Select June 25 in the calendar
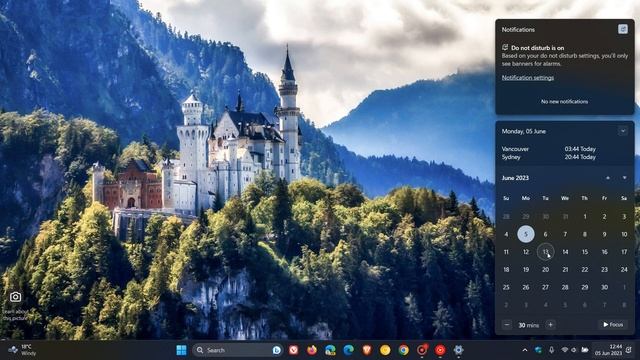Screen dimensions: 640x360 tap(506, 287)
